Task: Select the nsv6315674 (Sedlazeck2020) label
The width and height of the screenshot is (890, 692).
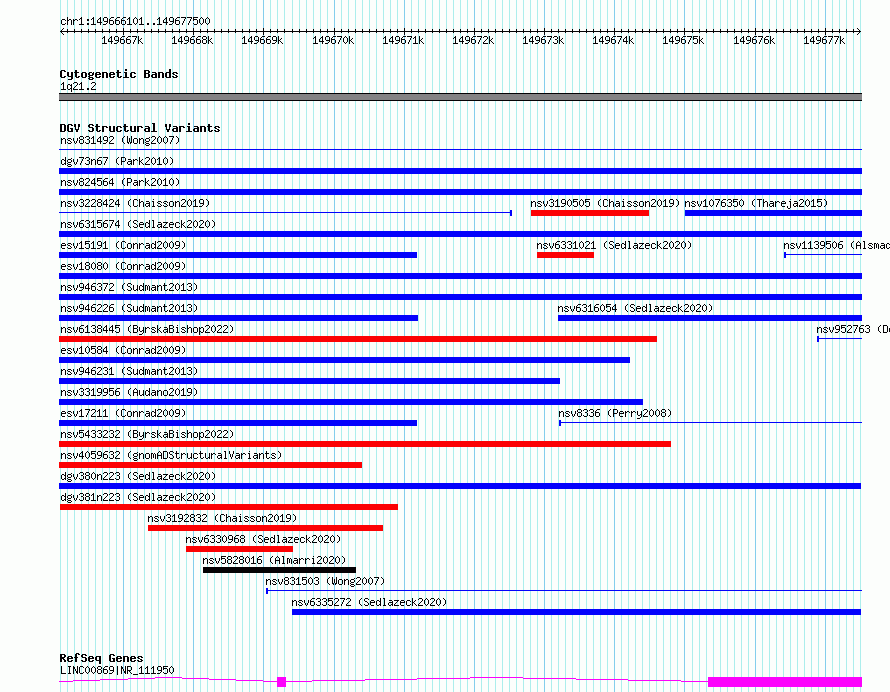Action: pos(138,224)
